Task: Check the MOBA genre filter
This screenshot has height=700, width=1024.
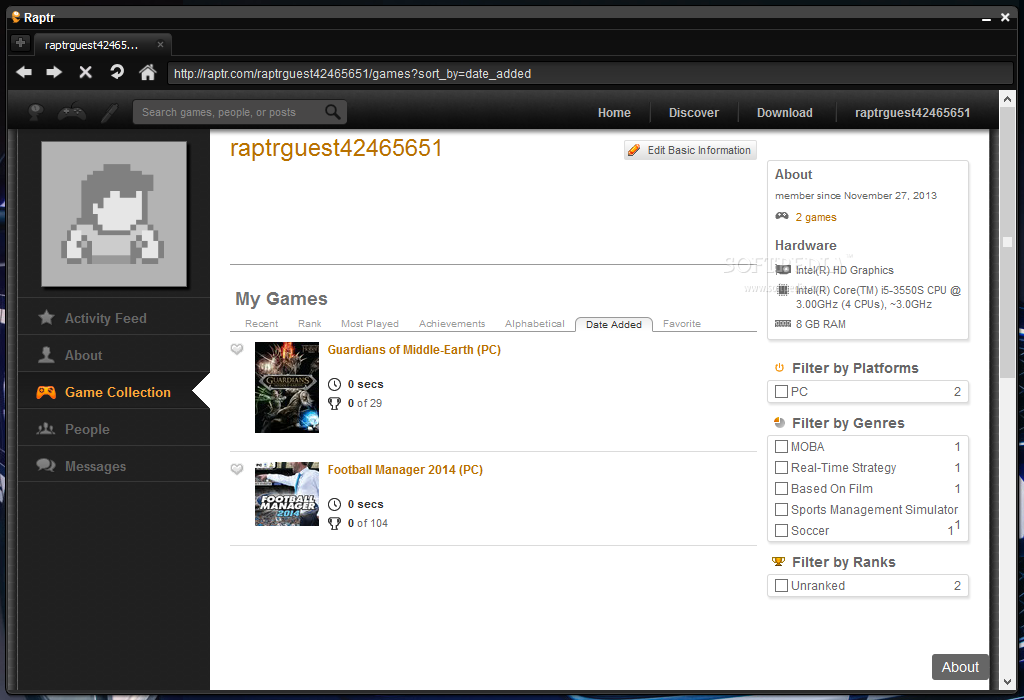Action: [781, 447]
